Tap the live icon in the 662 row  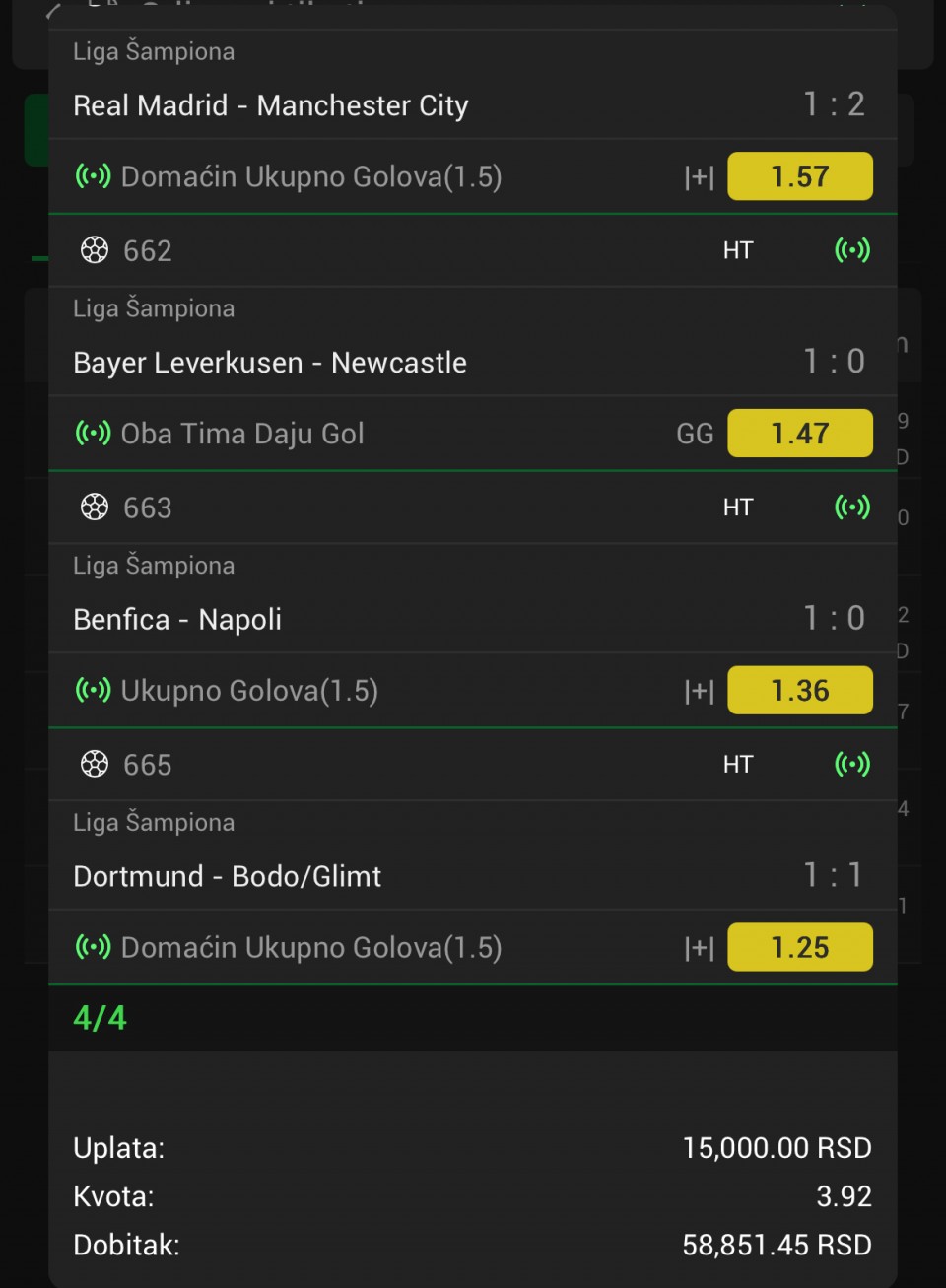[x=852, y=250]
